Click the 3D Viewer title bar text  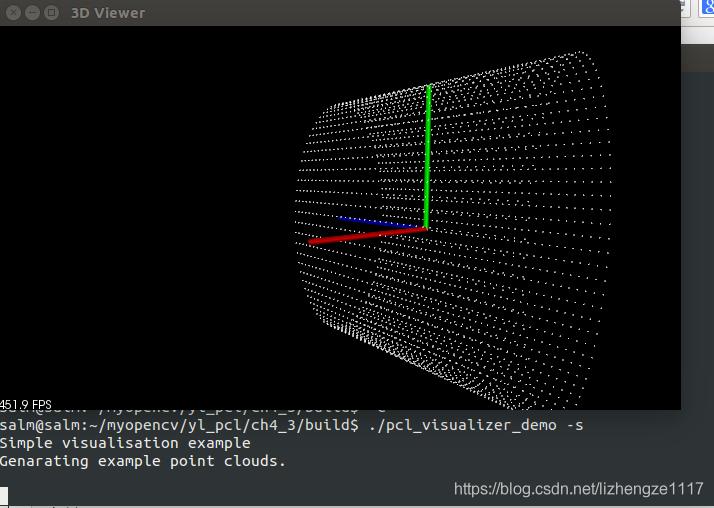tap(108, 13)
